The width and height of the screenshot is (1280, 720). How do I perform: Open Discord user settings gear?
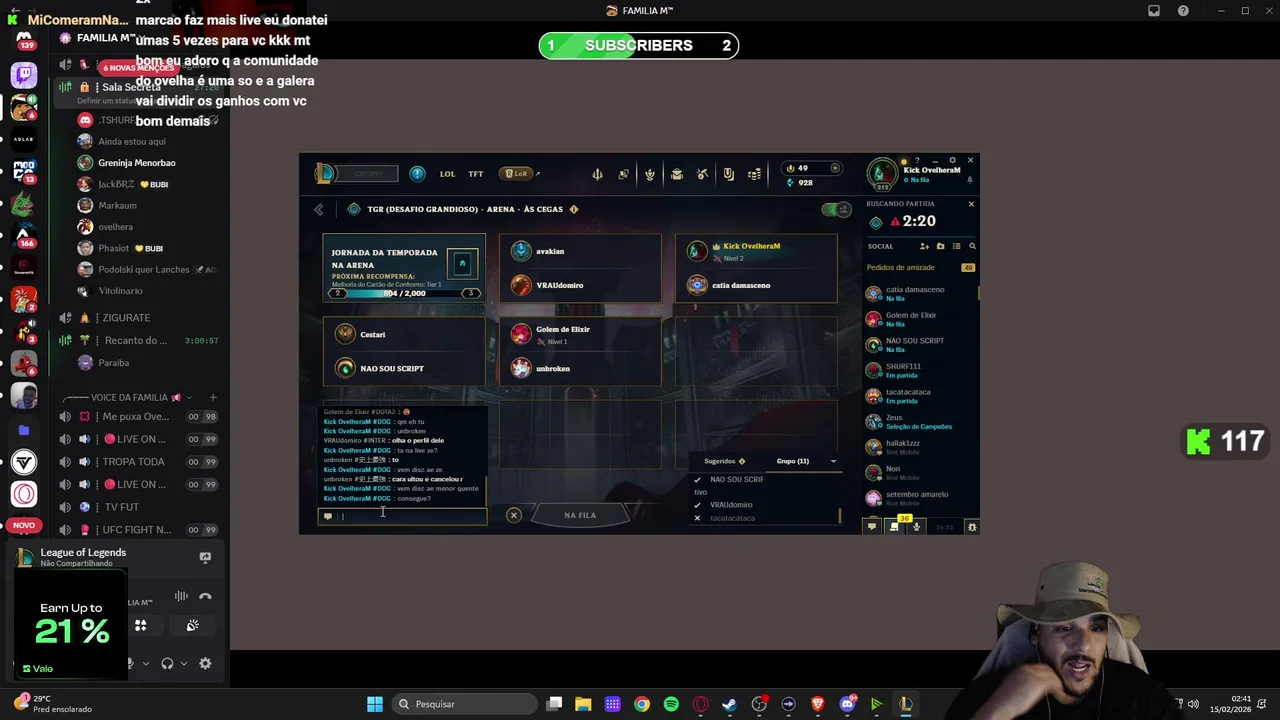point(205,663)
